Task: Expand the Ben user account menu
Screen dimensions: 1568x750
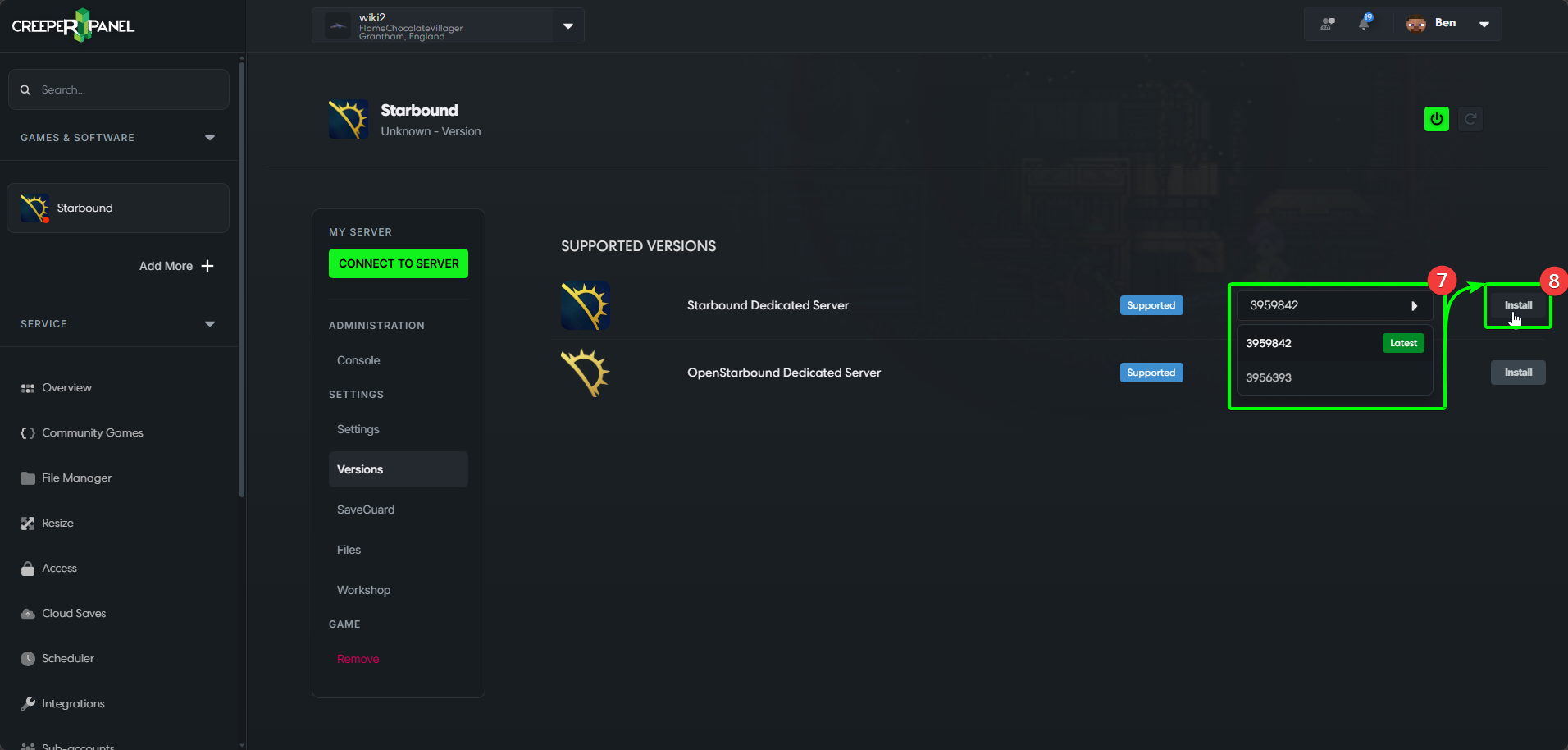Action: pos(1484,24)
